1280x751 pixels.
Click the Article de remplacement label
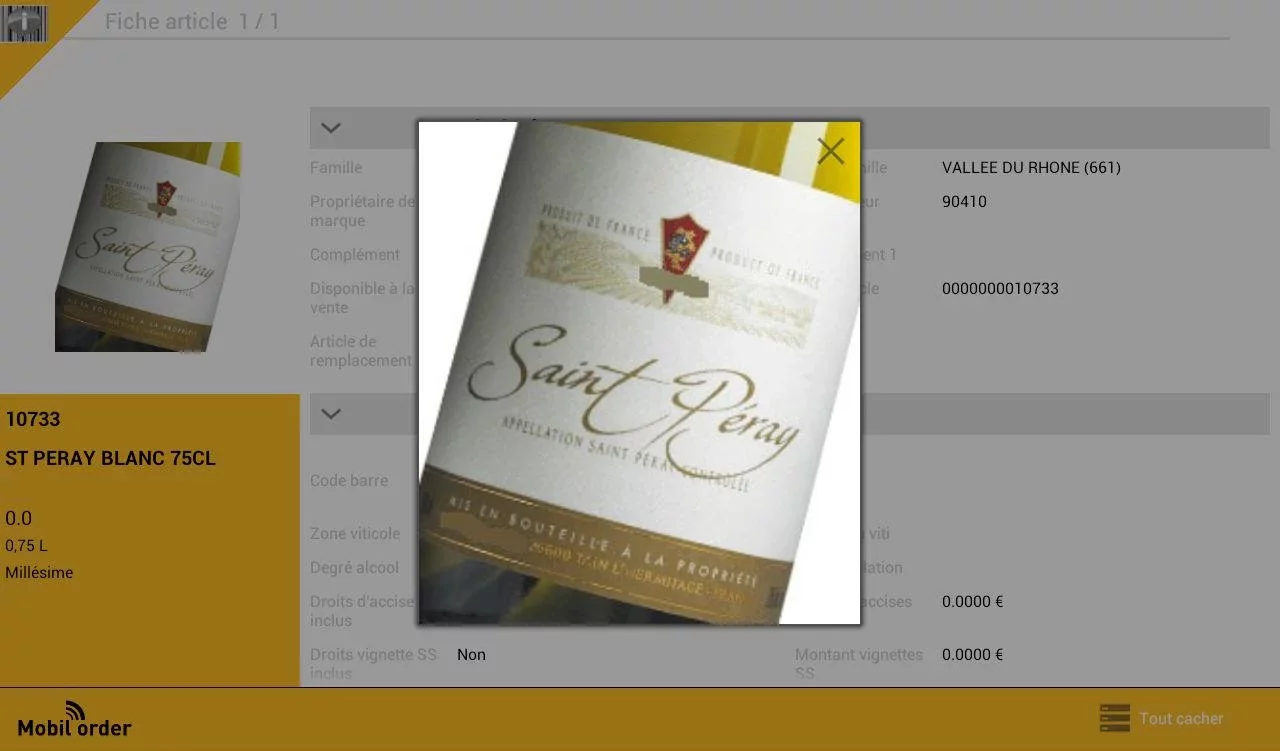(361, 351)
